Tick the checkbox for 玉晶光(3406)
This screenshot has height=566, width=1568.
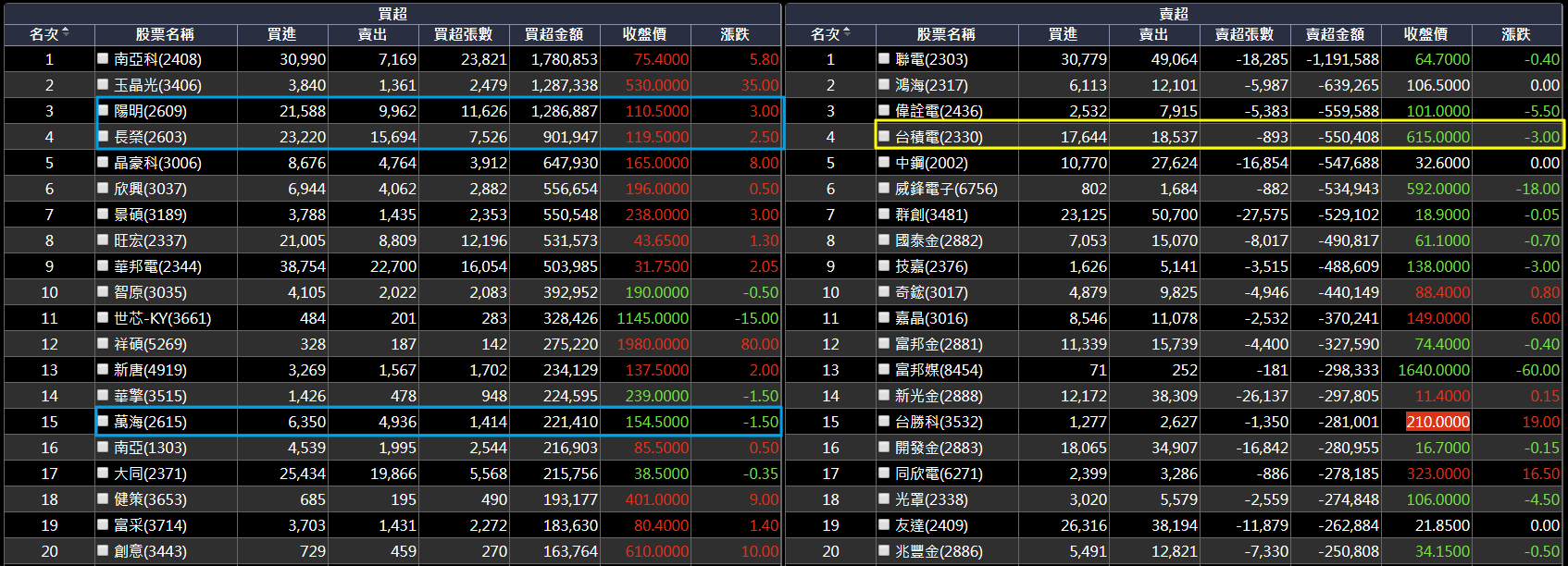pos(104,84)
